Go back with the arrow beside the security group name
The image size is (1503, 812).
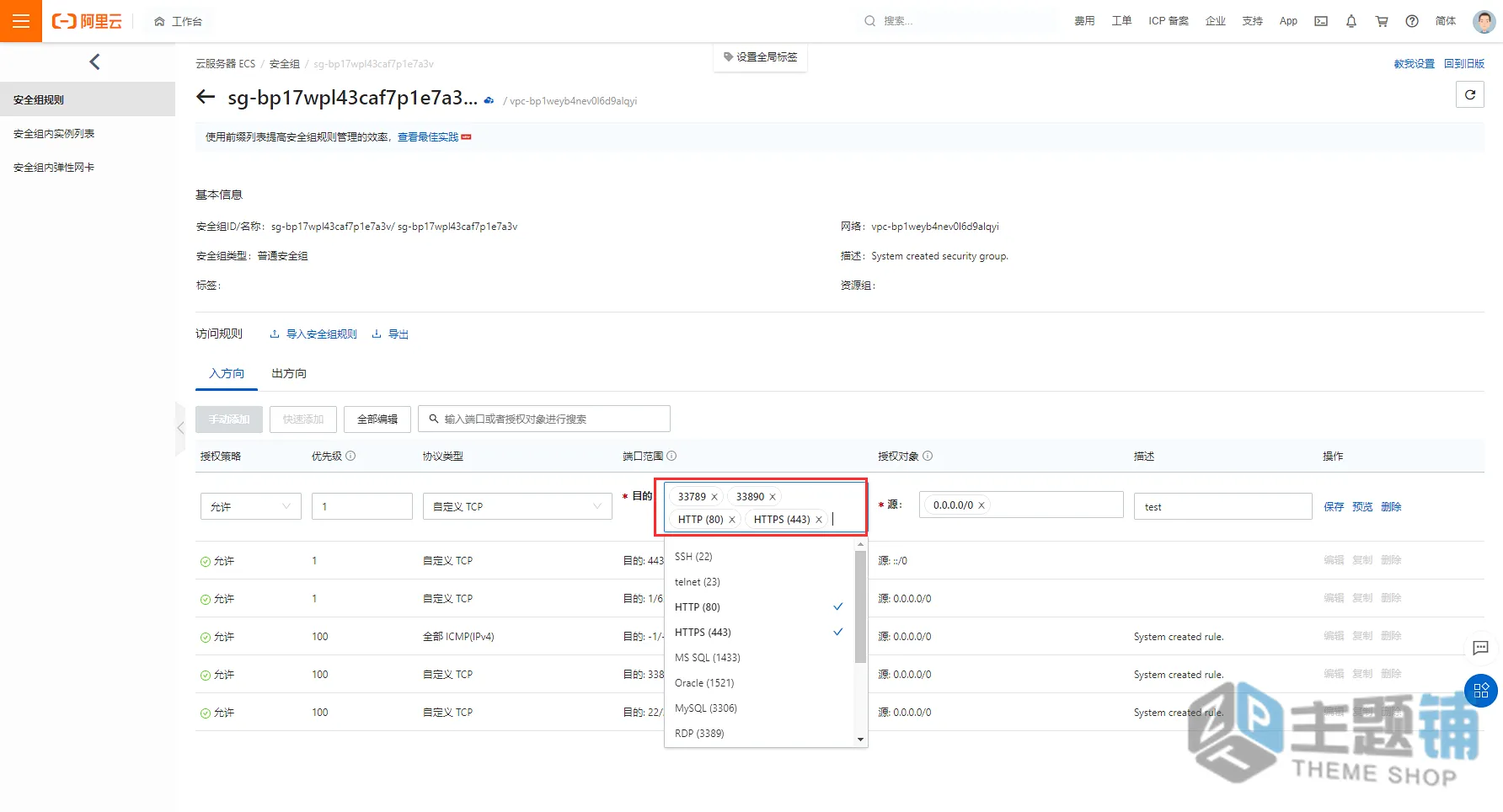coord(206,97)
